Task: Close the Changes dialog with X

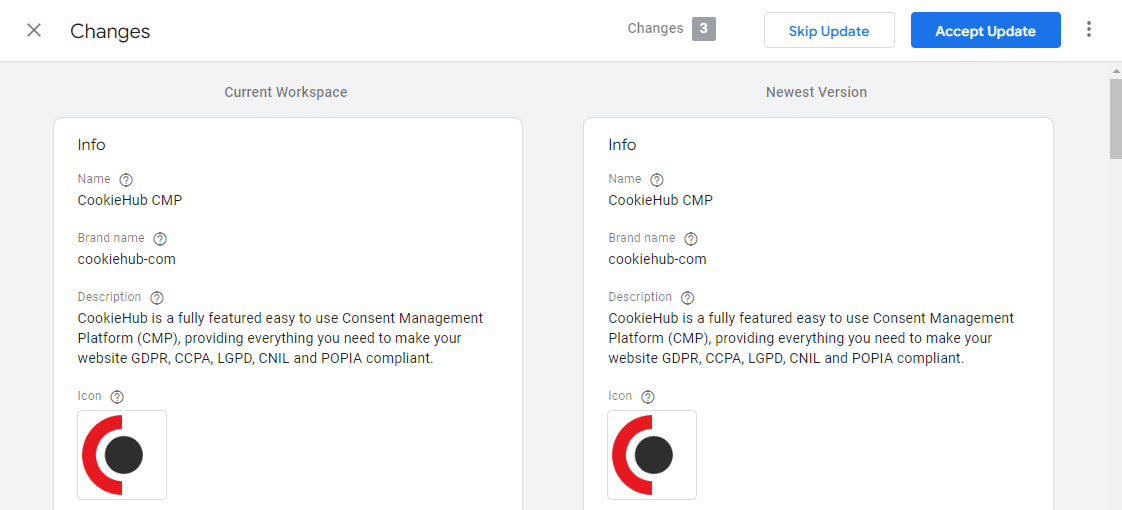Action: tap(34, 30)
